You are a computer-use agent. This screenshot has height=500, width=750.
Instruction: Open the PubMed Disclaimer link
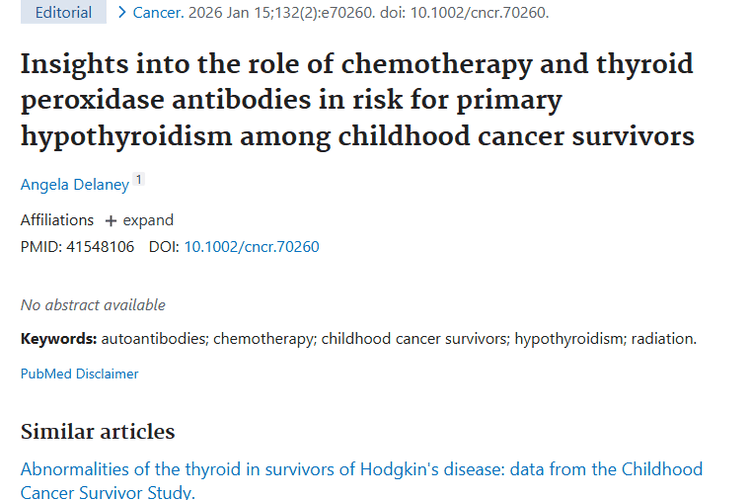tap(79, 373)
